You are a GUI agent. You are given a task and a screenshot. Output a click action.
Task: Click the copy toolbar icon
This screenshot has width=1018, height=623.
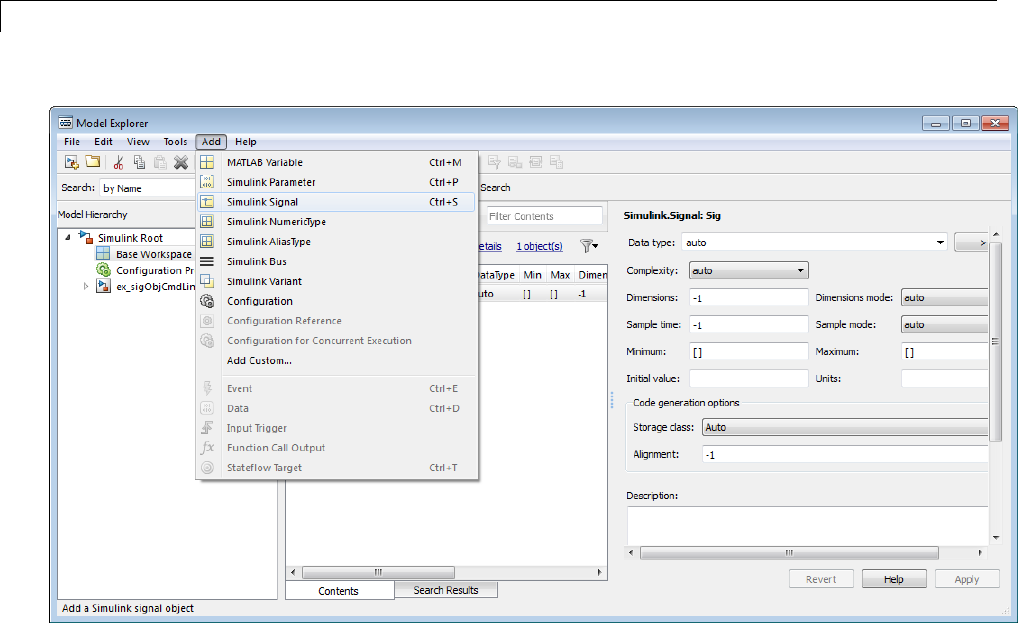tap(139, 162)
